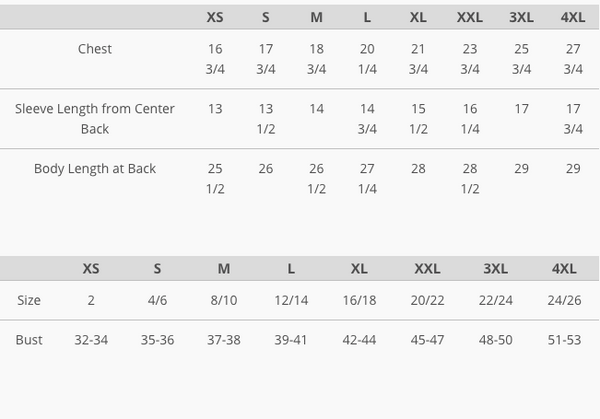Click the M header in bottom table
This screenshot has width=600, height=419.
pyautogui.click(x=224, y=269)
